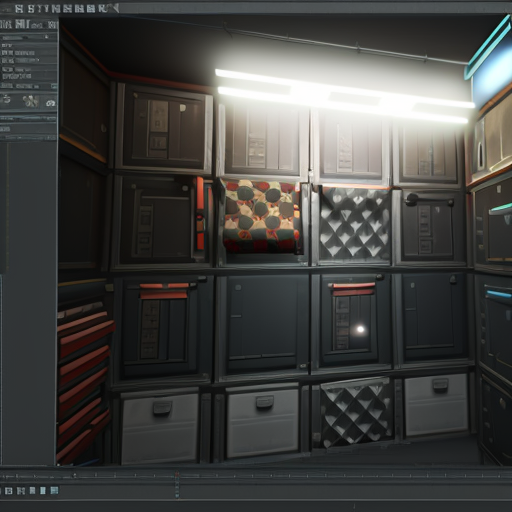This screenshot has width=512, height=512.
Task: Click the middle icon in the bottom toolbar
Action: pyautogui.click(x=32, y=490)
